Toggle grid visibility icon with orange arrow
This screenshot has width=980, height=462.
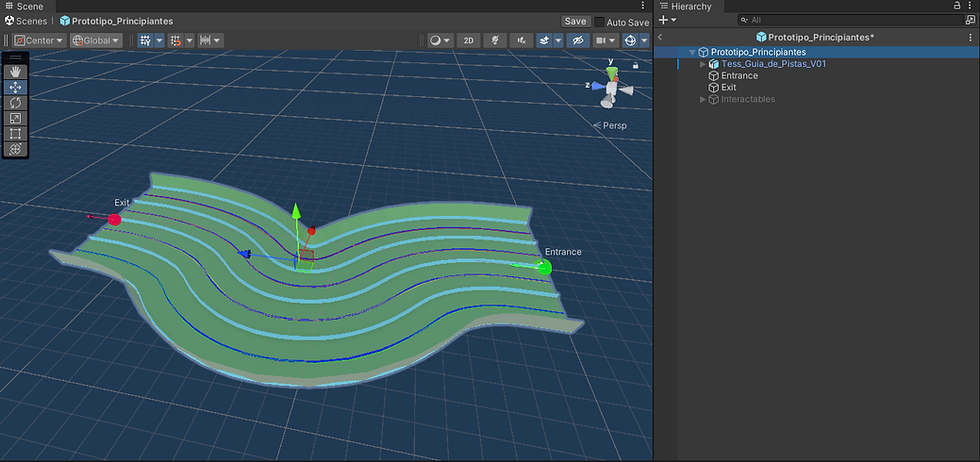point(176,41)
